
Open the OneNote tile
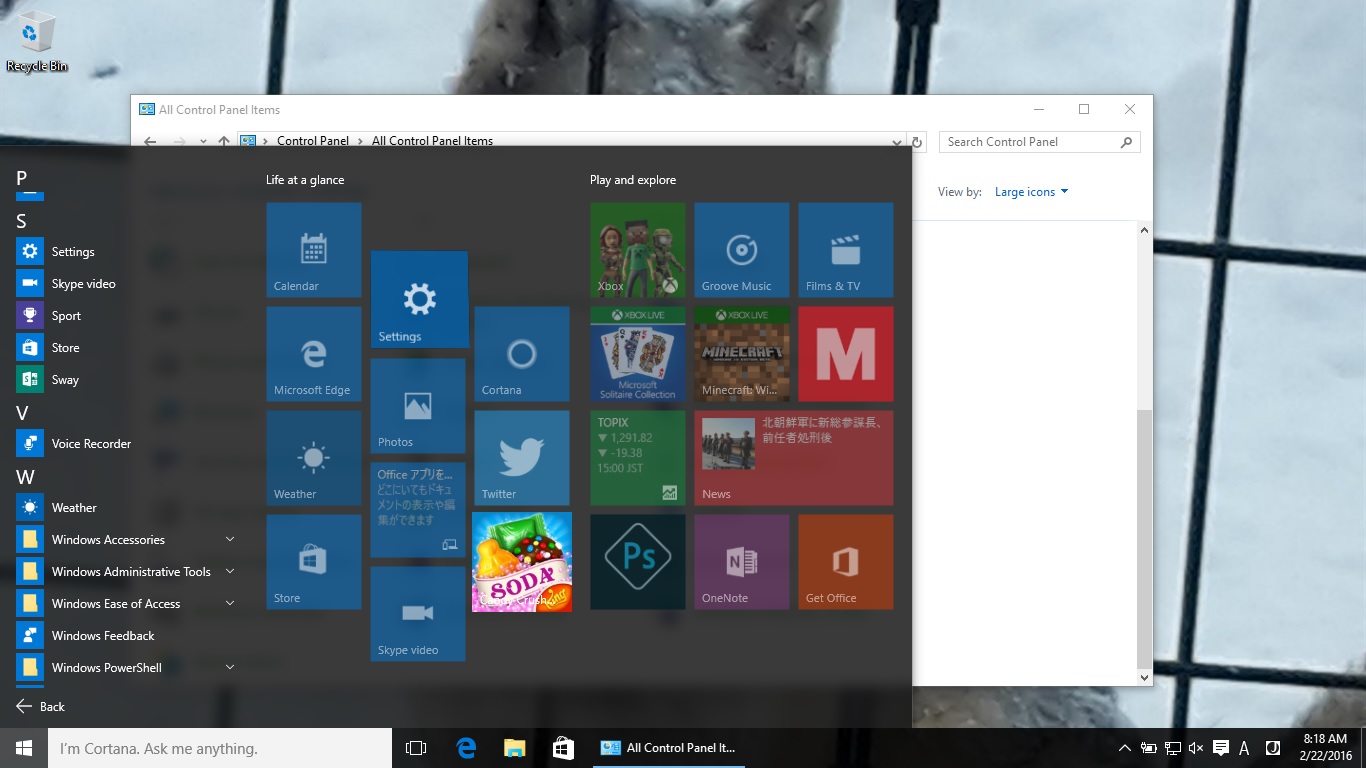[x=742, y=562]
